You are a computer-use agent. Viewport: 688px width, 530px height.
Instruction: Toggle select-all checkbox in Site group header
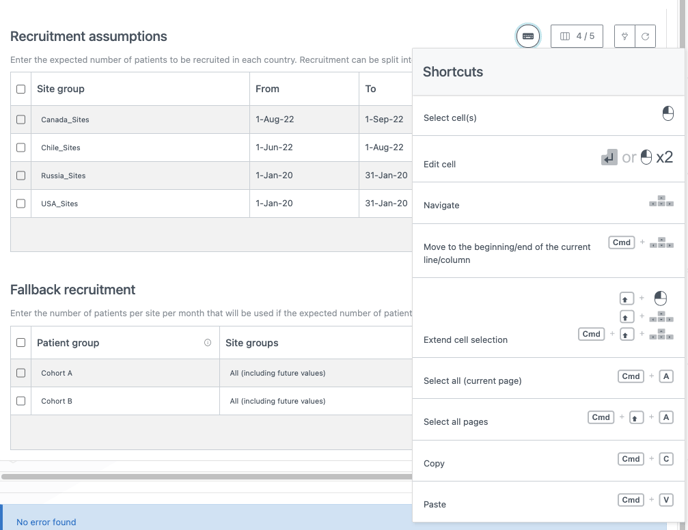[x=21, y=89]
